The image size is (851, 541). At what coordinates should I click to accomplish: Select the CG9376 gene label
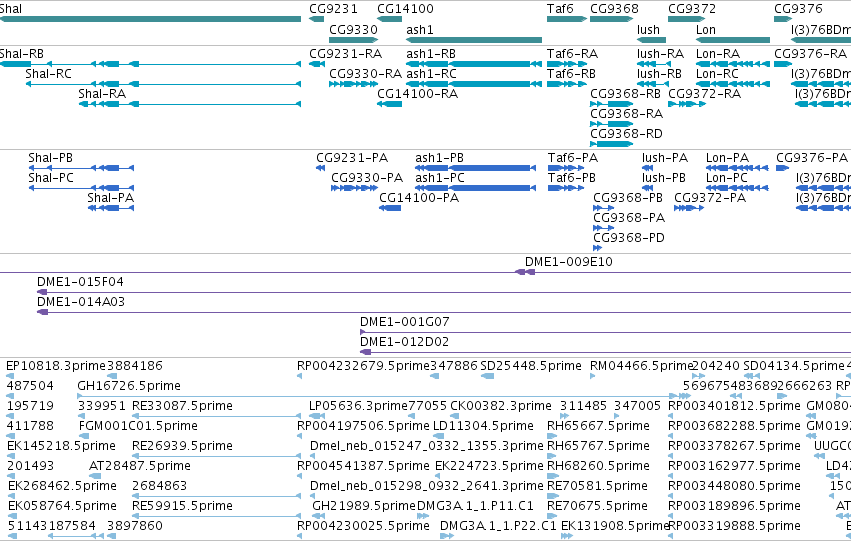[x=798, y=9]
